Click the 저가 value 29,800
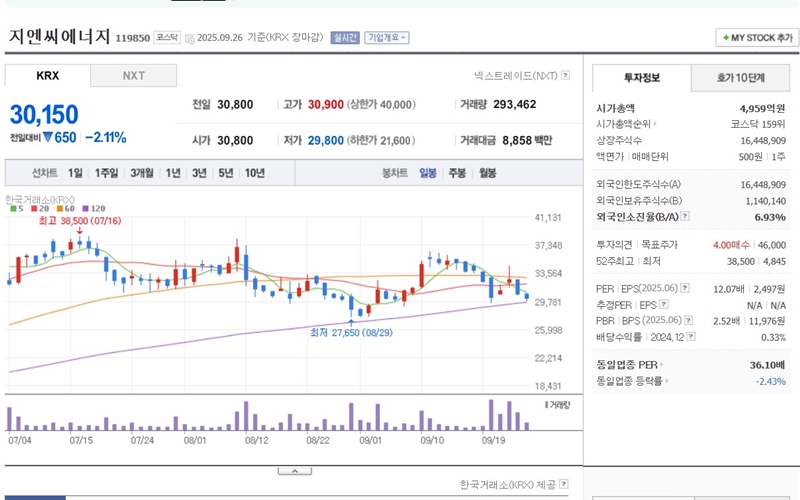 [326, 140]
